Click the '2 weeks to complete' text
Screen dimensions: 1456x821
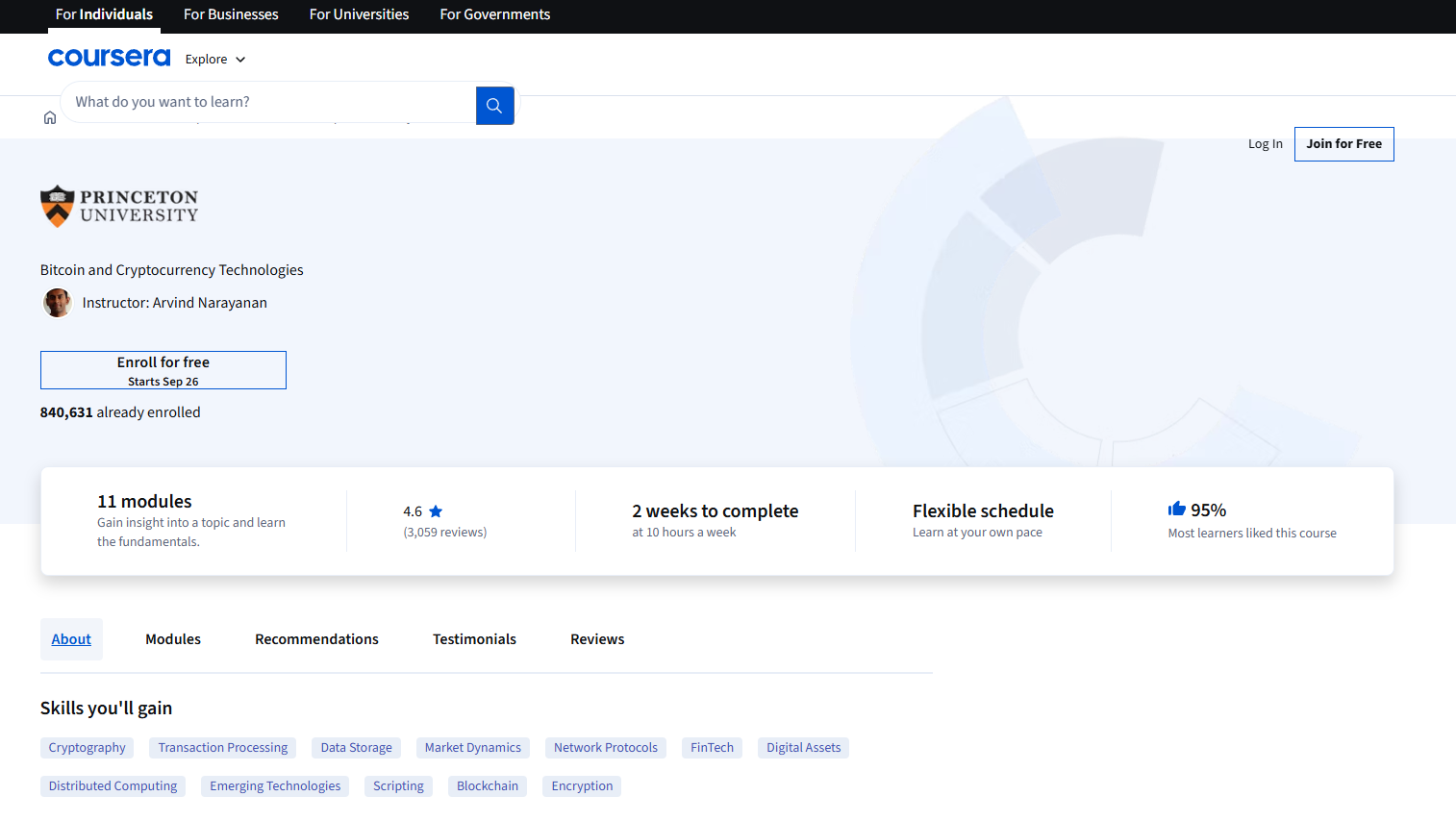[715, 511]
